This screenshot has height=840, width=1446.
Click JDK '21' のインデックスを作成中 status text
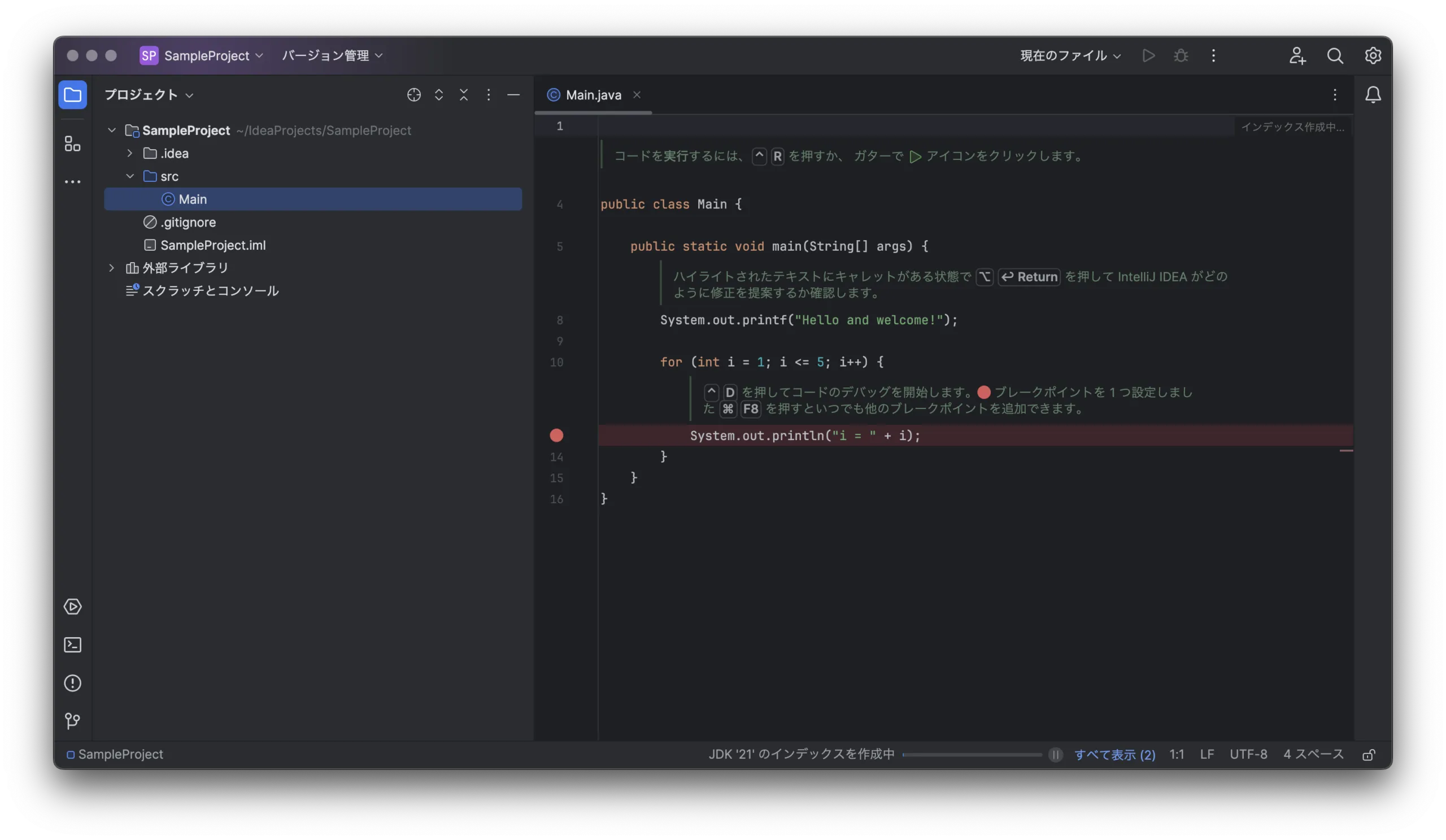click(802, 755)
